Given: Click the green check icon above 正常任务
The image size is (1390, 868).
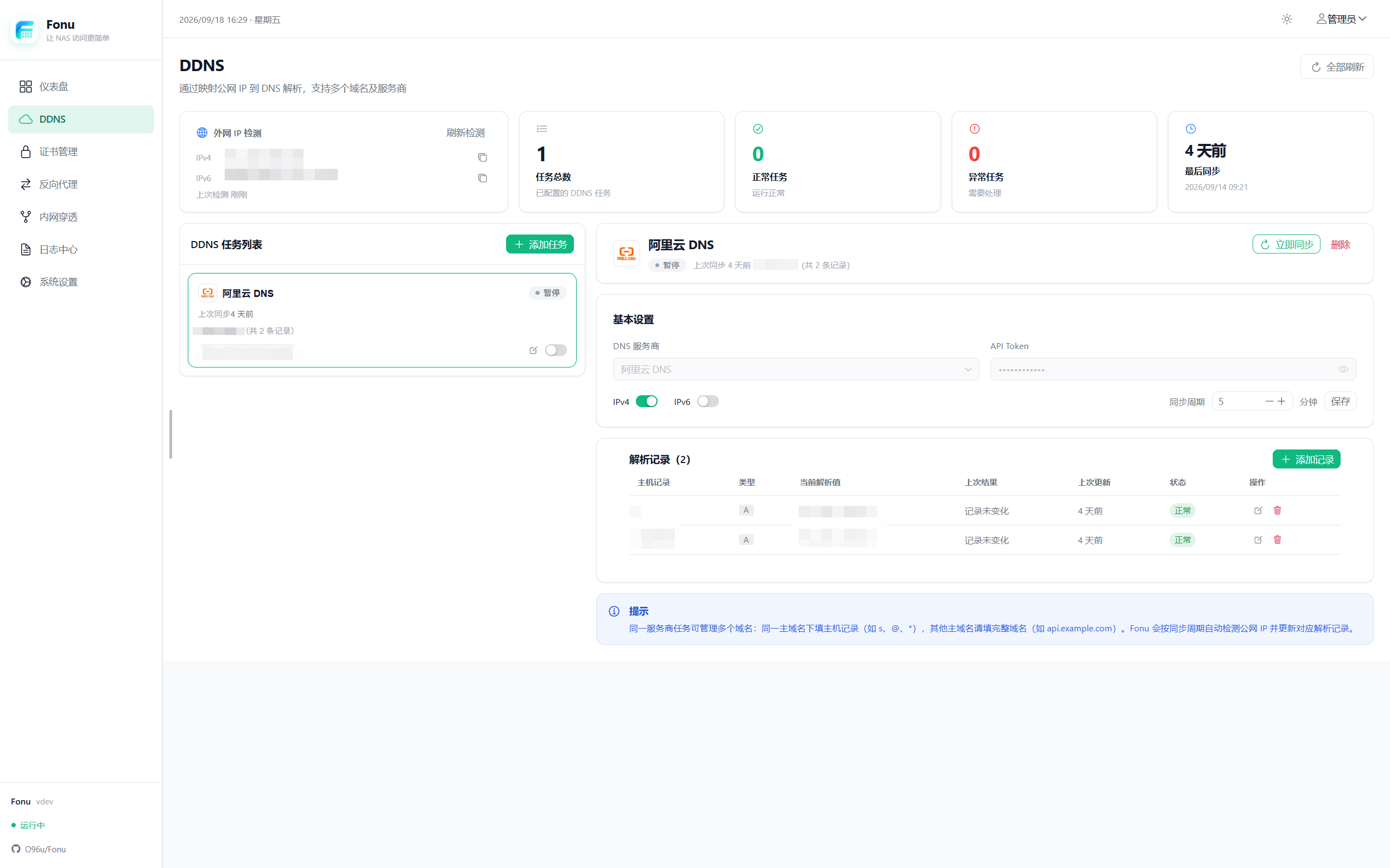Looking at the screenshot, I should (x=758, y=129).
